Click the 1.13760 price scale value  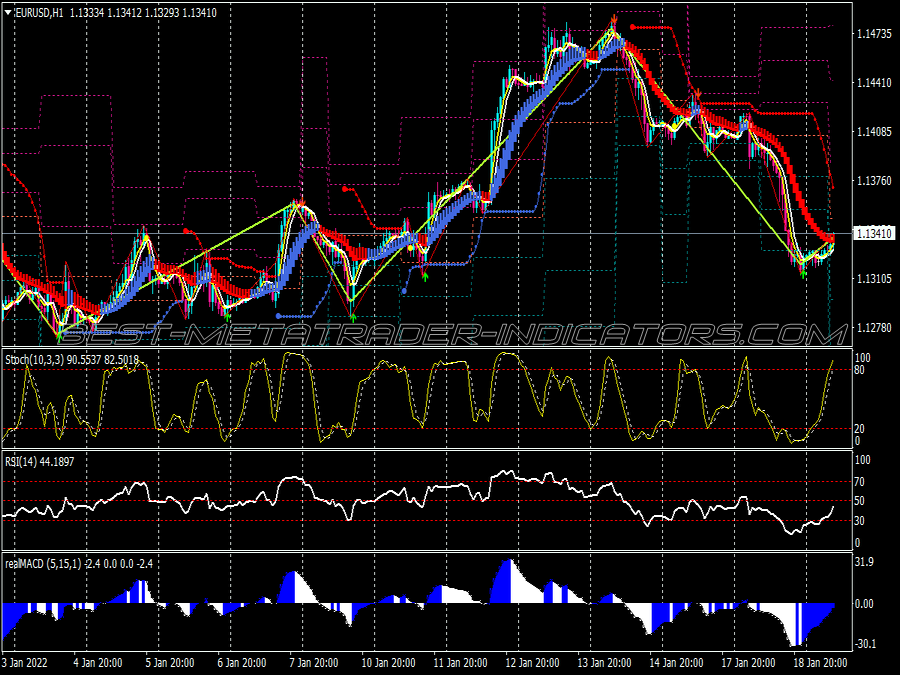(x=874, y=181)
